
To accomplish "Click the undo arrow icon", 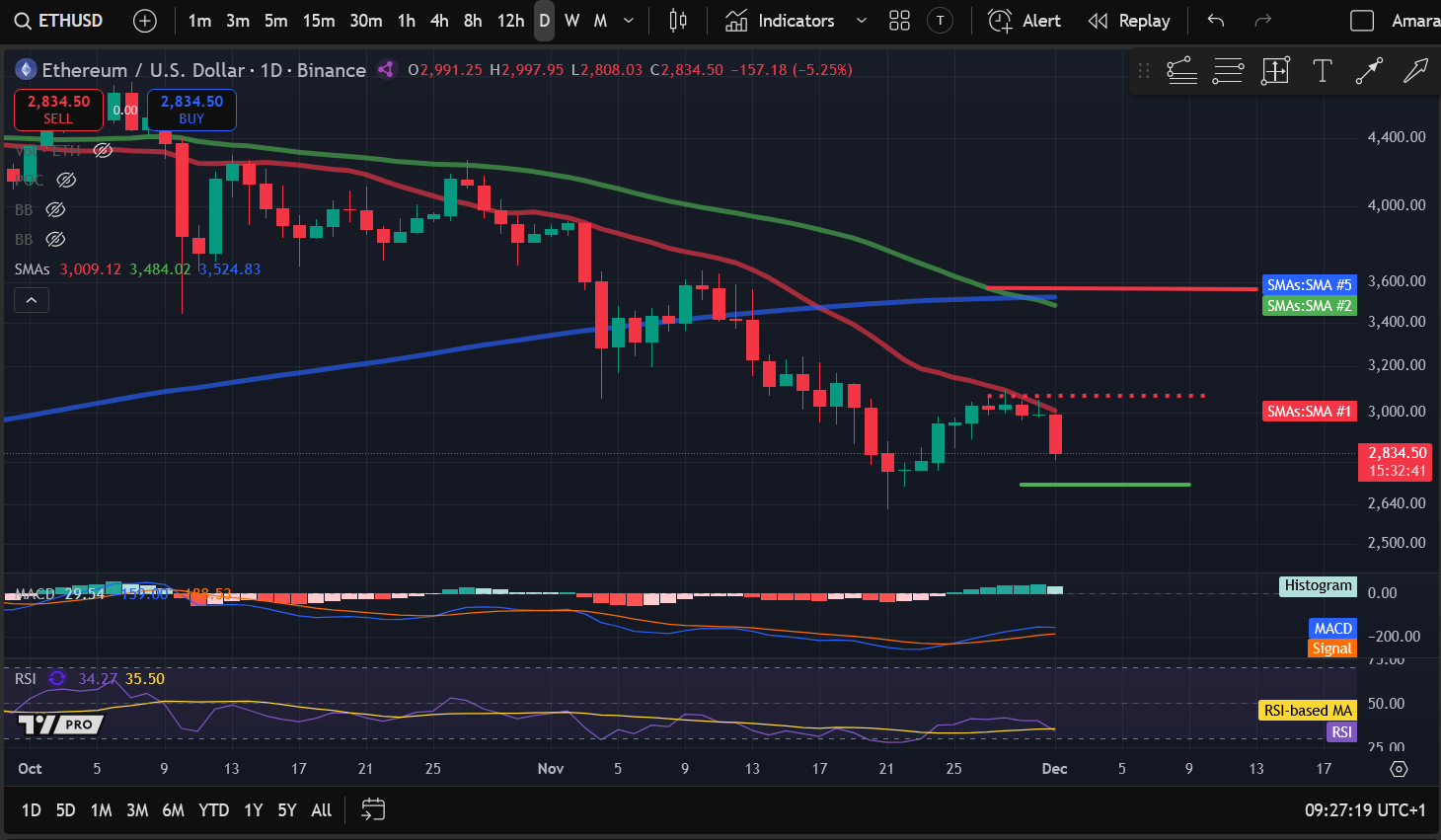I will tap(1215, 20).
